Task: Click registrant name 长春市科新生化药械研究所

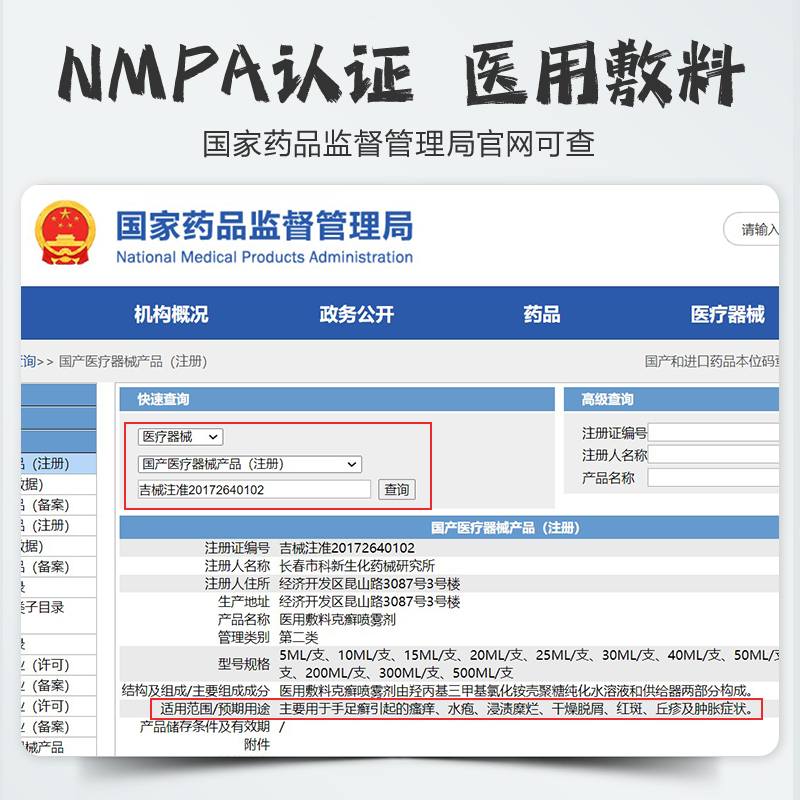Action: pos(357,566)
